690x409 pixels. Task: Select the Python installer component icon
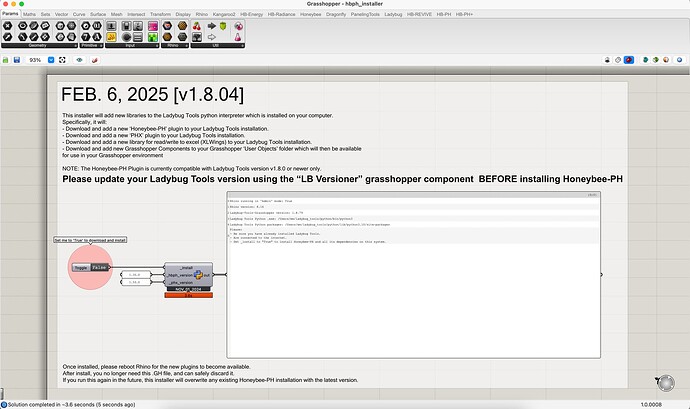(198, 275)
